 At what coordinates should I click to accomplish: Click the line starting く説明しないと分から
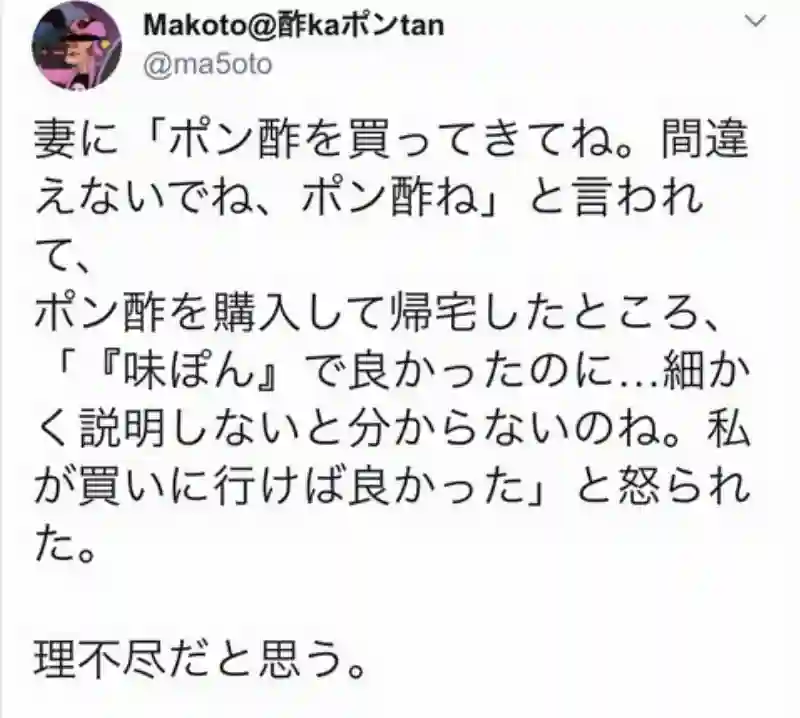point(392,428)
